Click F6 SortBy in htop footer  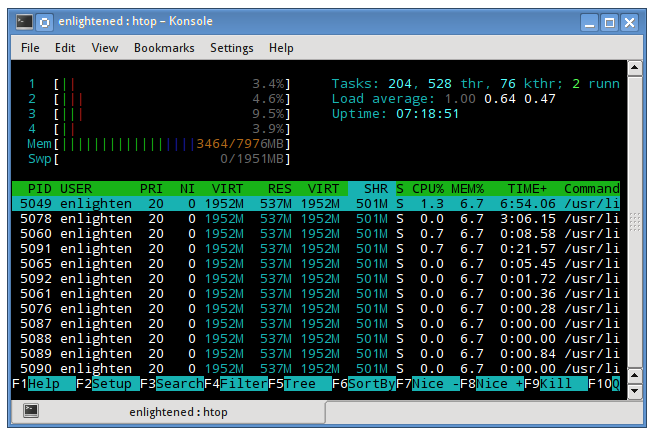(364, 383)
